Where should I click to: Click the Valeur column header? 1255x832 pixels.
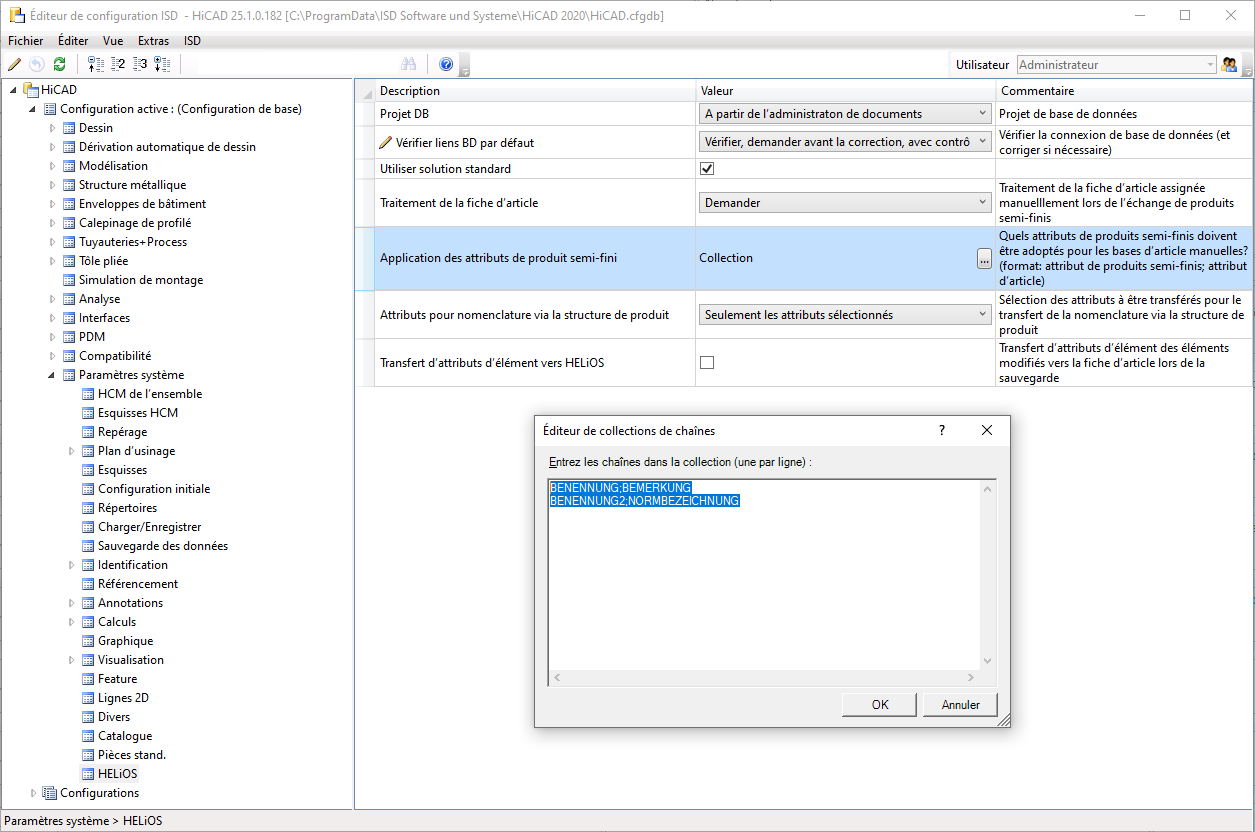845,91
